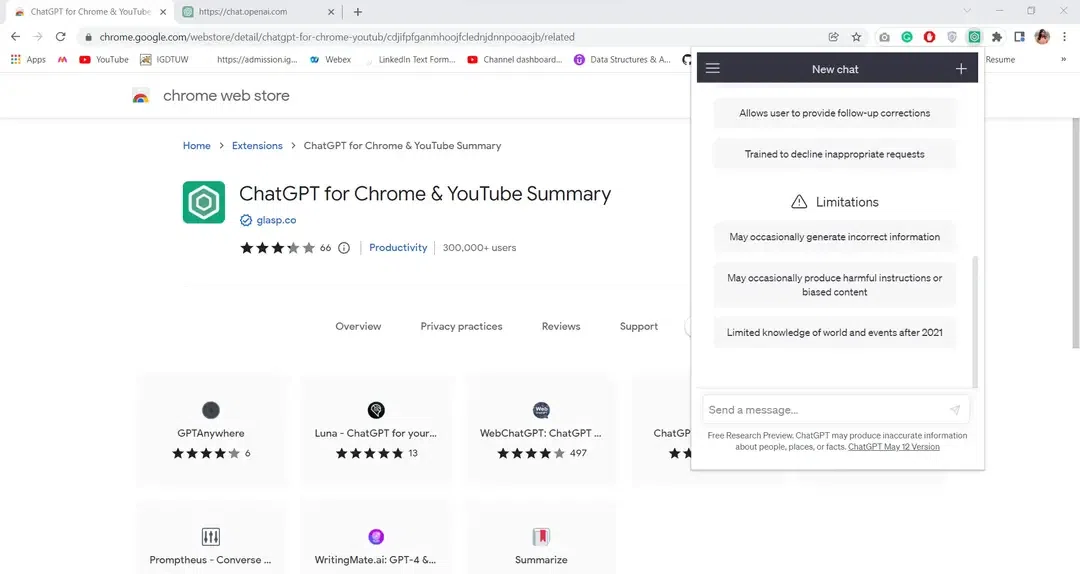
Task: Click the address bar URL
Action: click(337, 37)
